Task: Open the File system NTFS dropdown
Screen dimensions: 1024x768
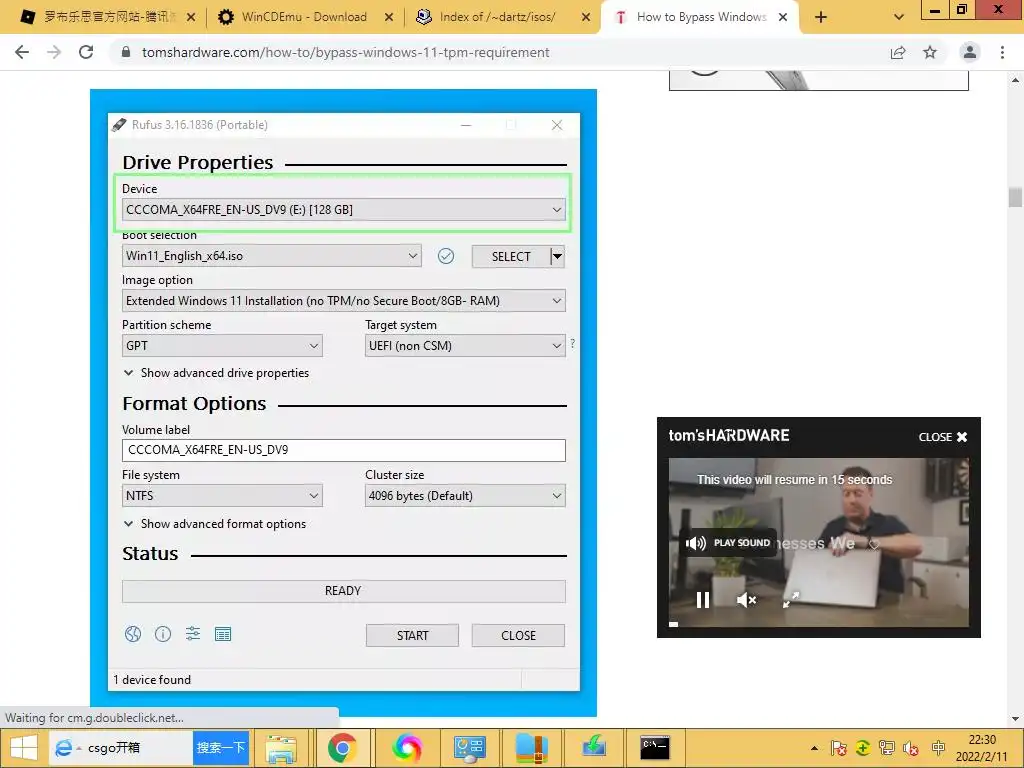Action: (222, 496)
